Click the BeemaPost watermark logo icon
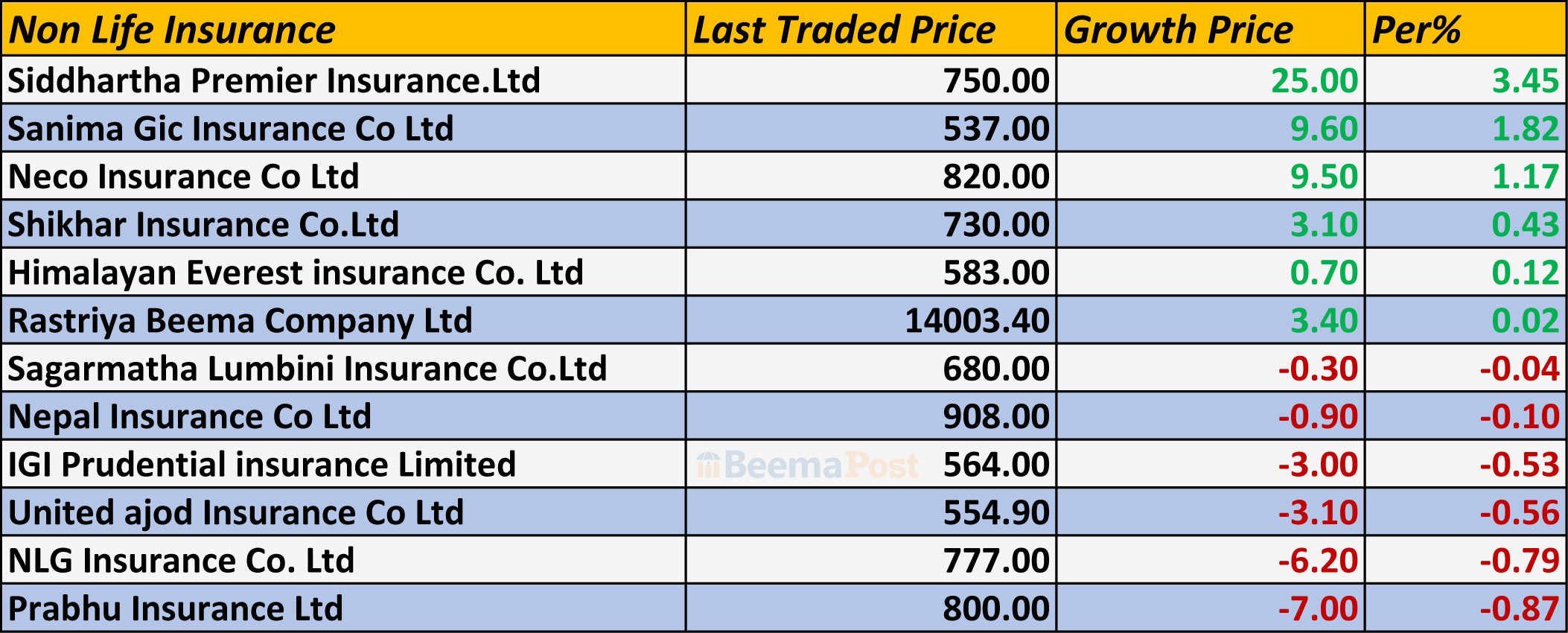1568x633 pixels. tap(708, 465)
